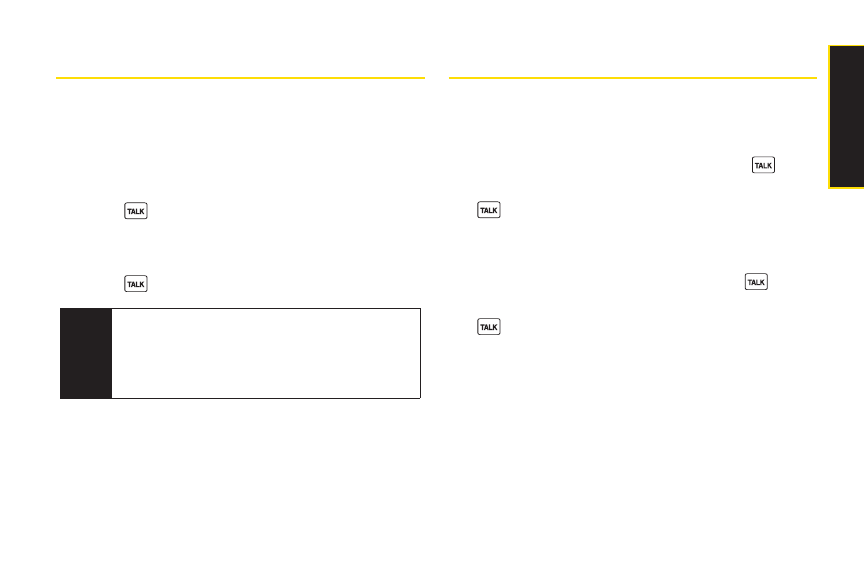Click inside the white note box content area
The image size is (864, 576).
point(266,353)
